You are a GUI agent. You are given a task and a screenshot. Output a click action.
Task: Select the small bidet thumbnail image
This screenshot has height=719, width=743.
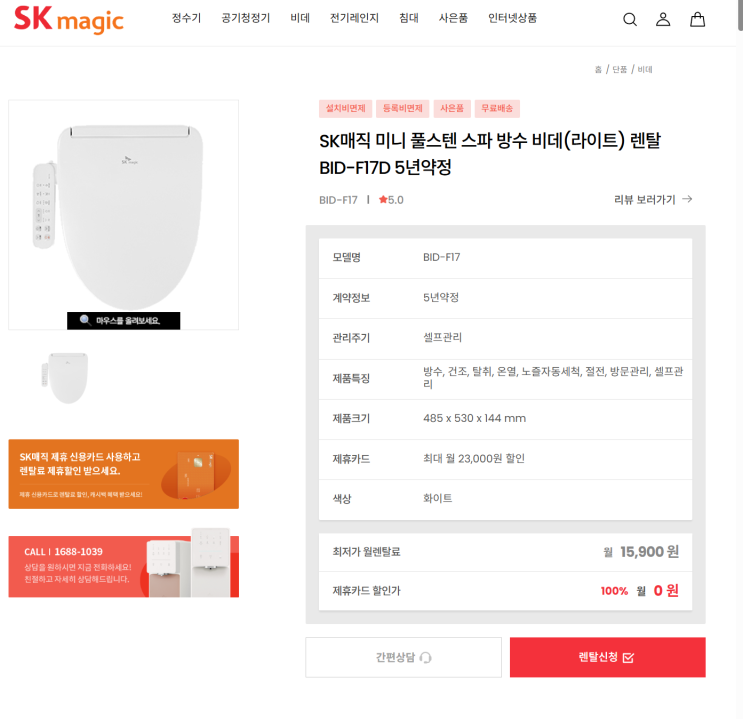65,378
